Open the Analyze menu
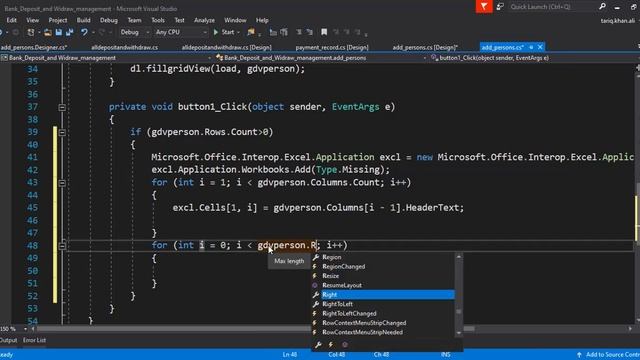The image size is (640, 360). 204,20
